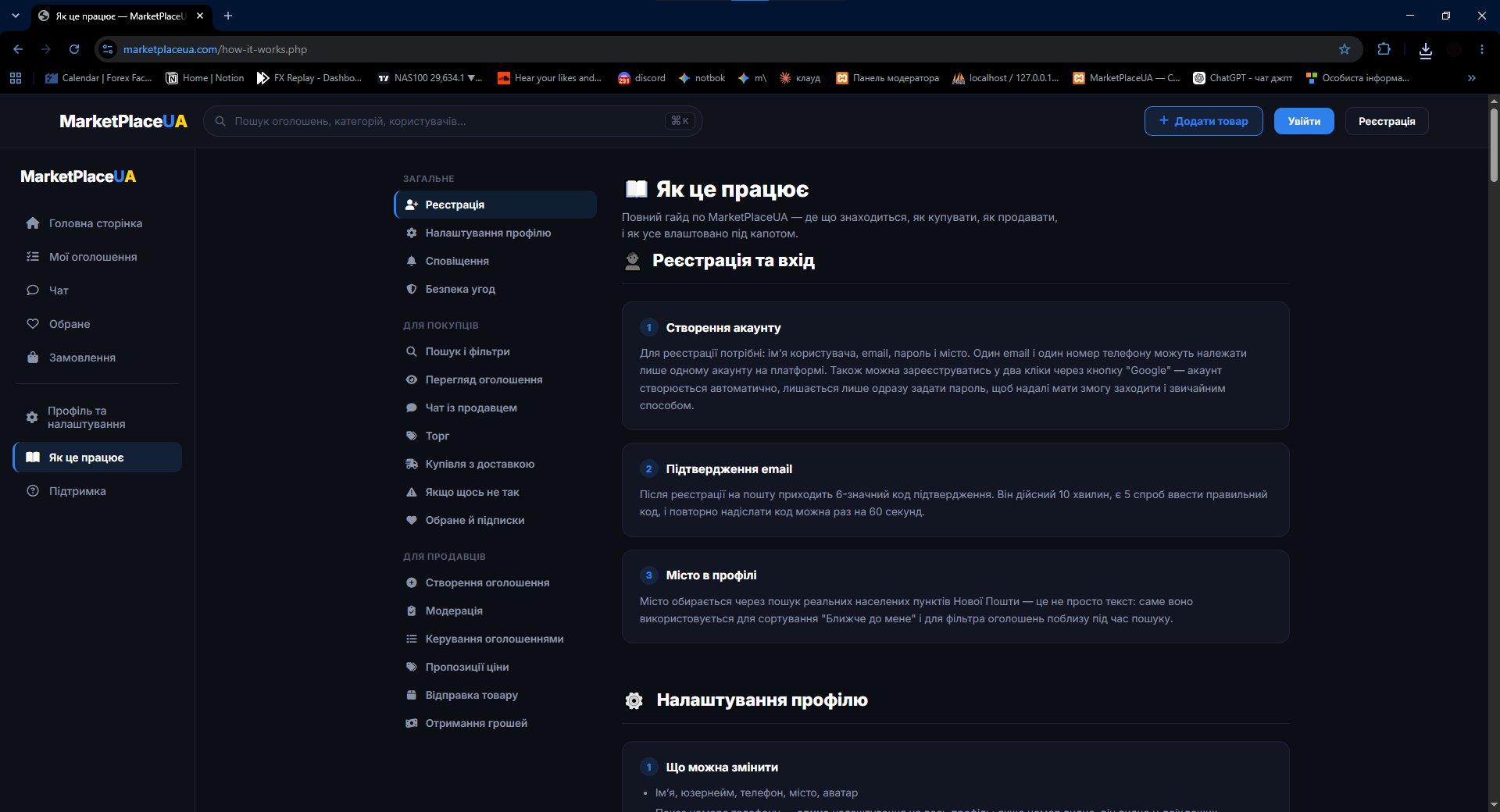Click the scrollbar down arrow
Image resolution: width=1500 pixels, height=812 pixels.
click(1494, 804)
